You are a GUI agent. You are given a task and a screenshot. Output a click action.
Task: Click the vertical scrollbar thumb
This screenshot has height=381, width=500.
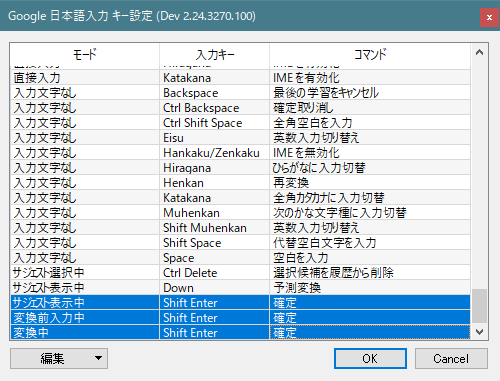(479, 306)
